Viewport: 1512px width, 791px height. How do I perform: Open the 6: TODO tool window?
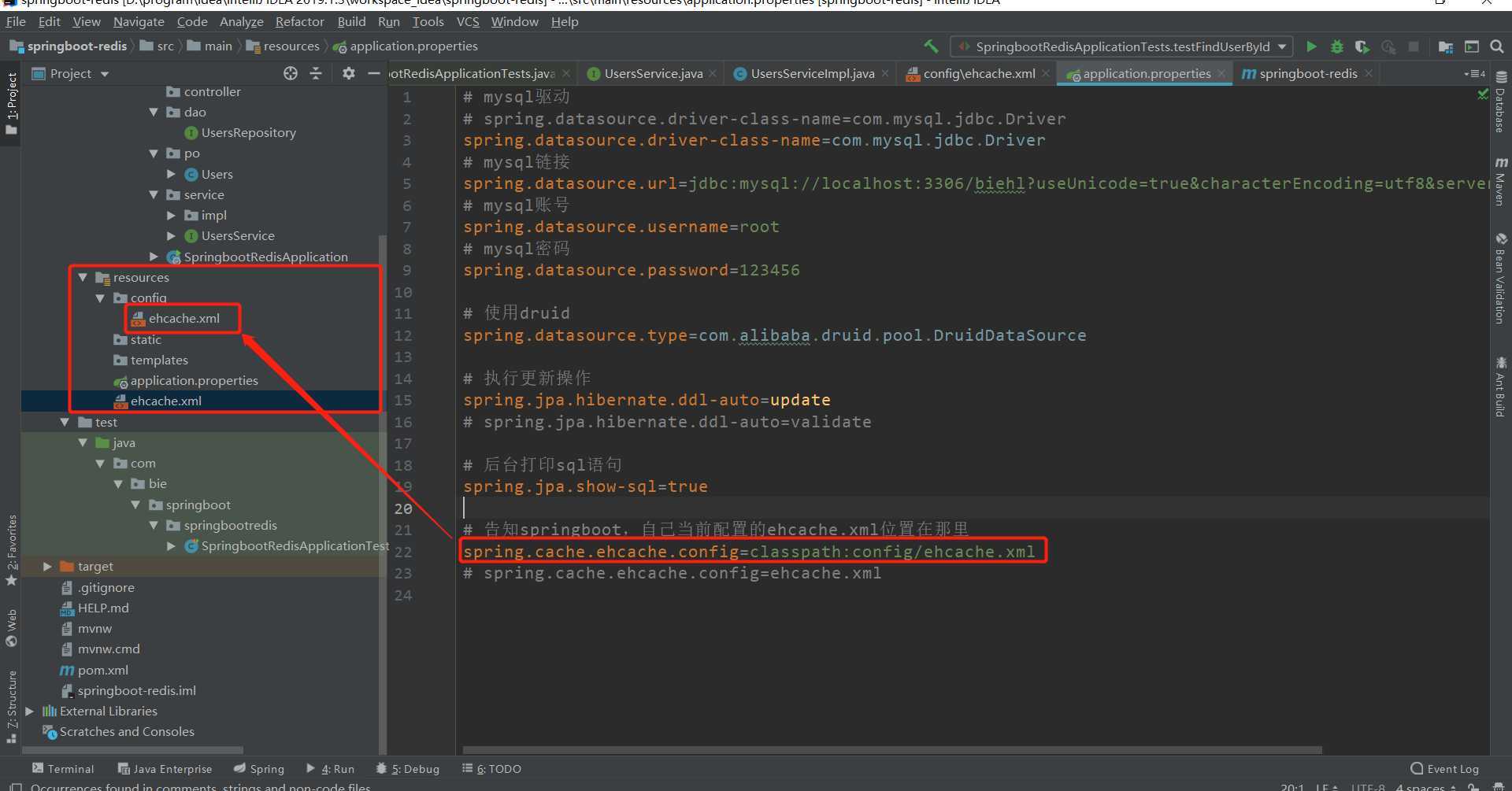tap(491, 769)
